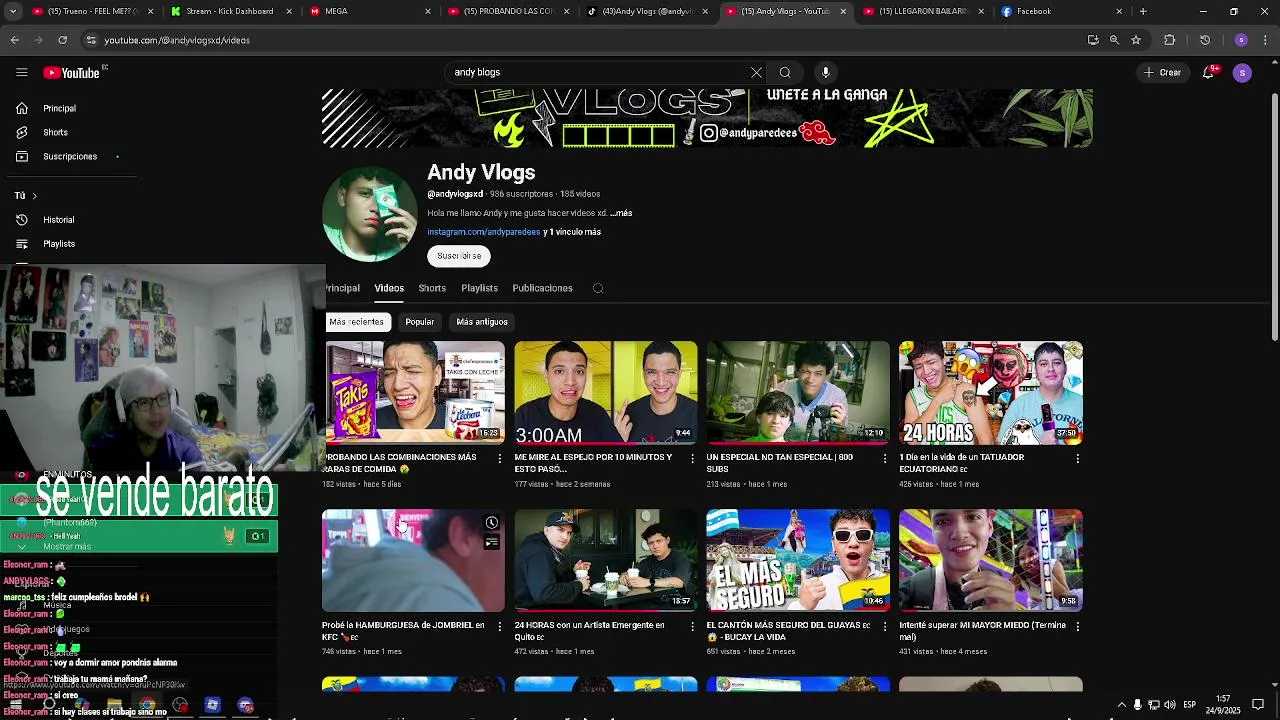Open instagram.com/andyparedees link
This screenshot has height=720, width=1280.
click(x=484, y=232)
